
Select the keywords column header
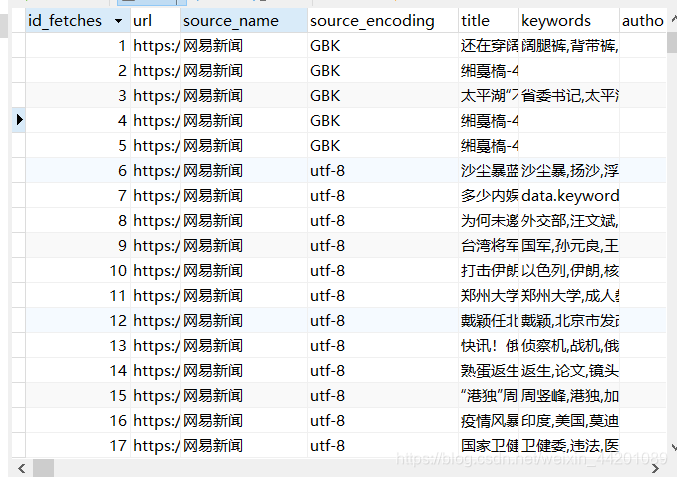point(569,21)
